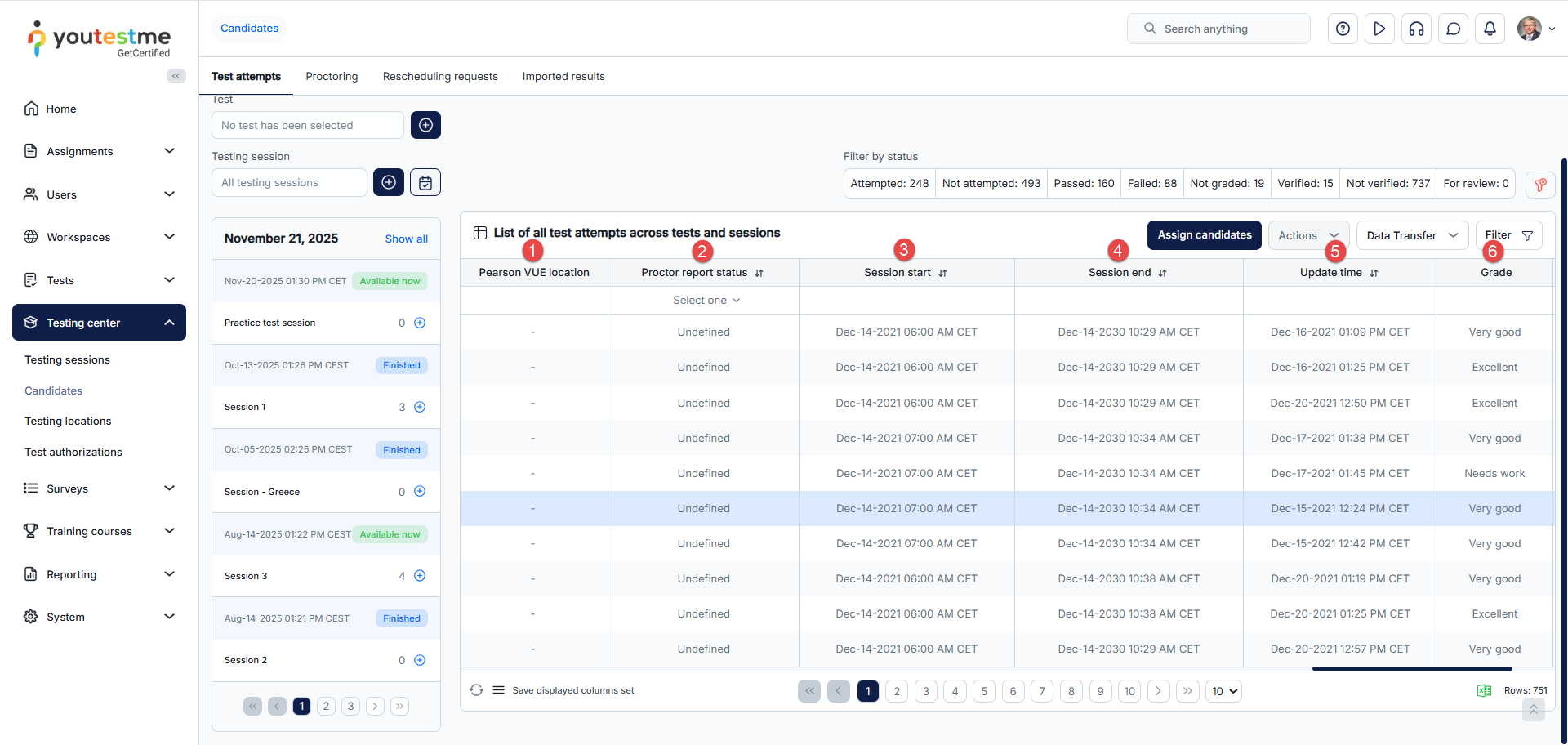Click the Excel export icon
Image resolution: width=1568 pixels, height=745 pixels.
coord(1484,691)
